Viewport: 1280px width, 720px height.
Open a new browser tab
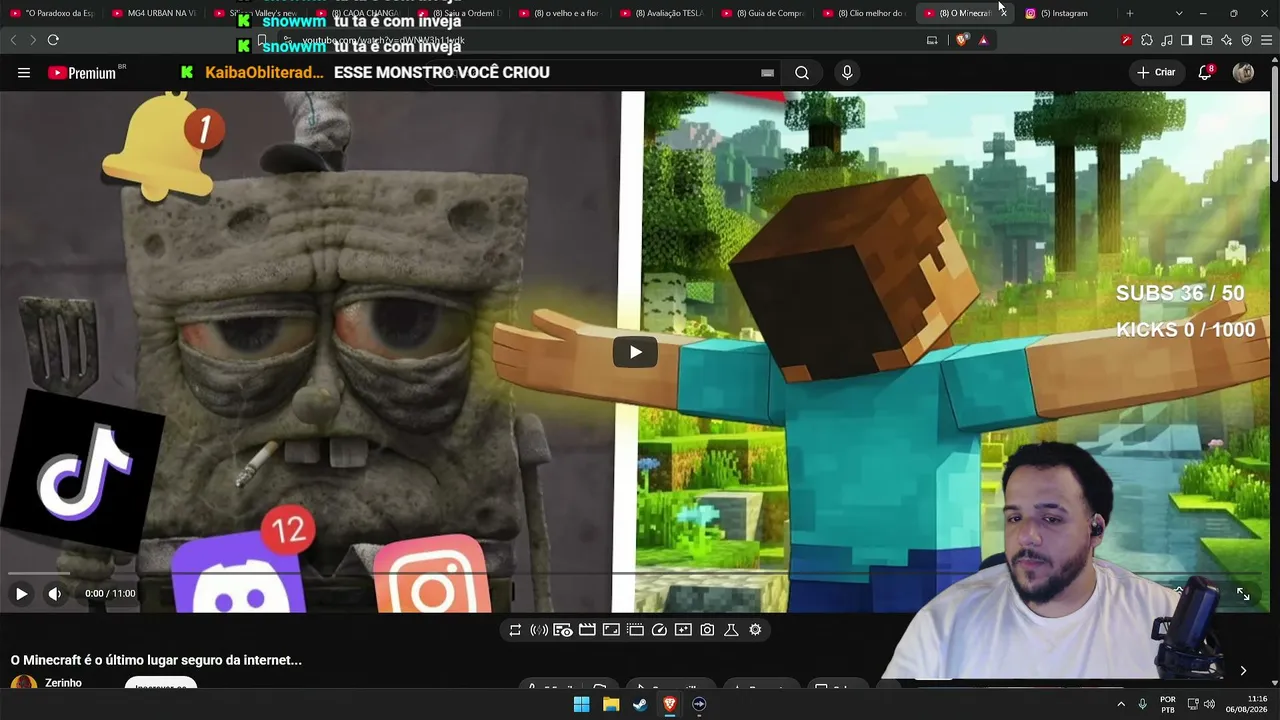pyautogui.click(x=1130, y=13)
